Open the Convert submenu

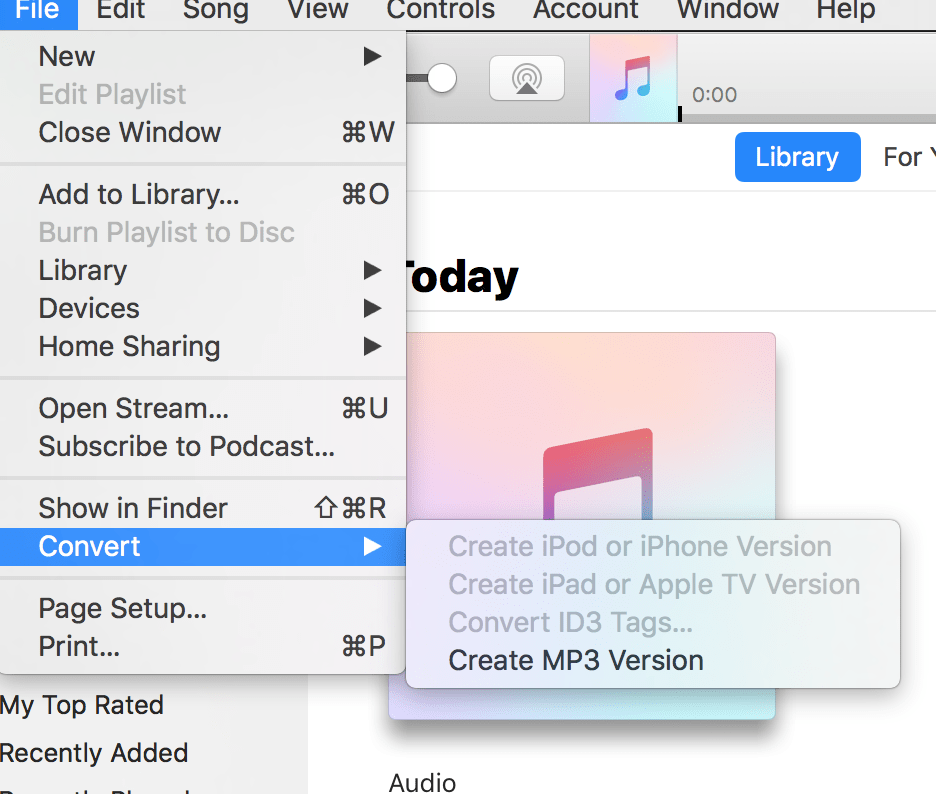pos(88,546)
